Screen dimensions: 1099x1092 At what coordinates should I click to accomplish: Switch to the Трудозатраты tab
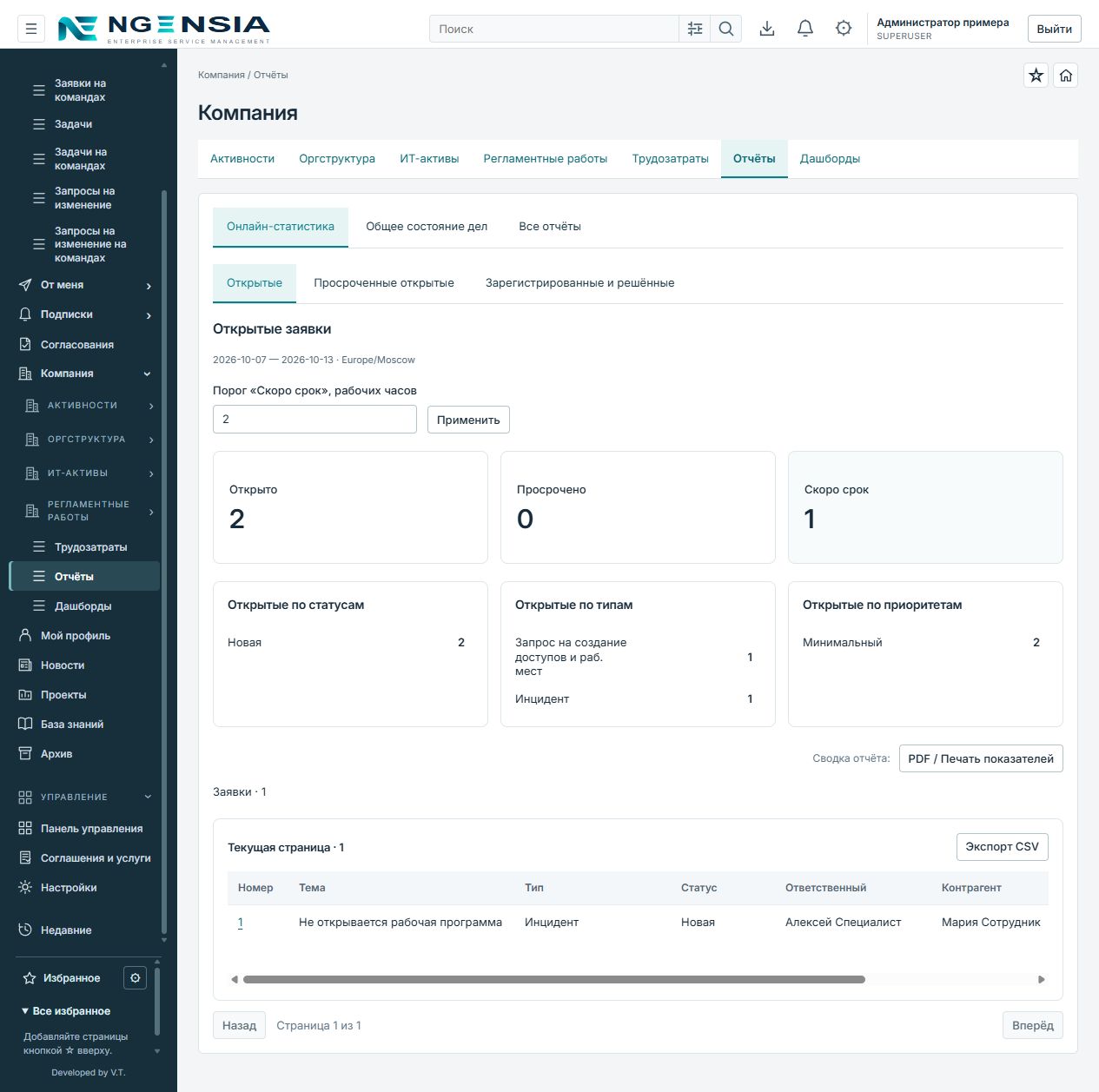click(671, 159)
